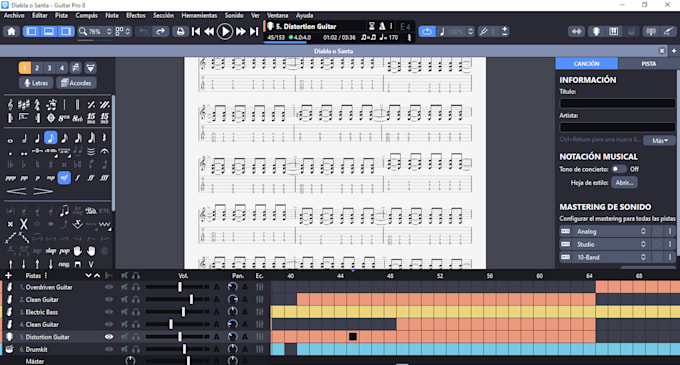Select the mezzo-forte dynamic
The height and width of the screenshot is (365, 680).
coord(64,178)
